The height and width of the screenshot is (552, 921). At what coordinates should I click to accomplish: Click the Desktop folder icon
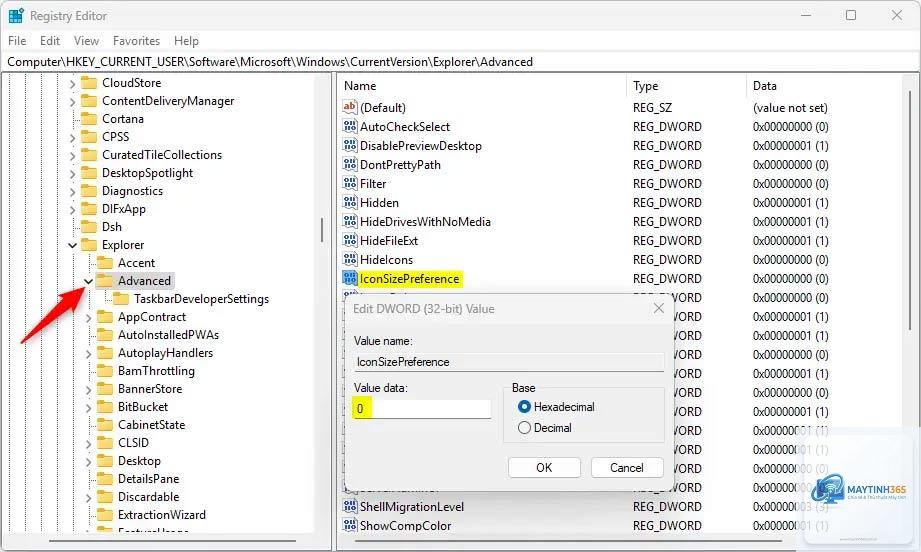[x=105, y=461]
